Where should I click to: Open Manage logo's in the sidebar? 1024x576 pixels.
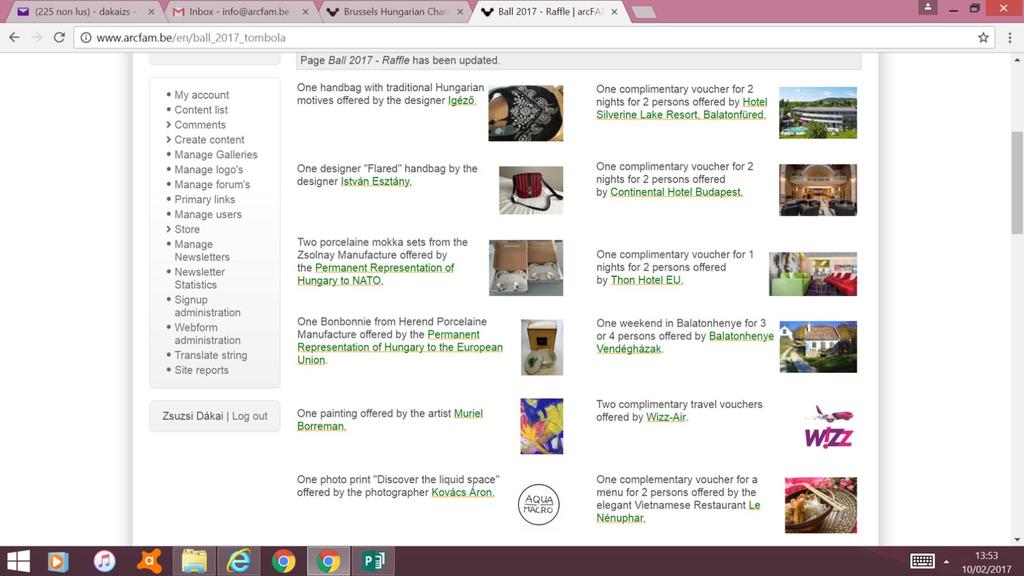pyautogui.click(x=208, y=170)
